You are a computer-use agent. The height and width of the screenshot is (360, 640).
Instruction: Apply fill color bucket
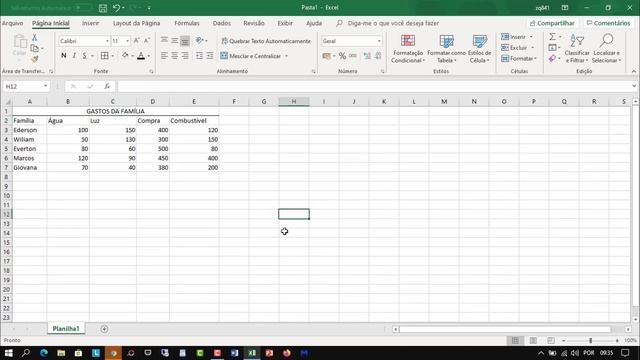tap(125, 56)
